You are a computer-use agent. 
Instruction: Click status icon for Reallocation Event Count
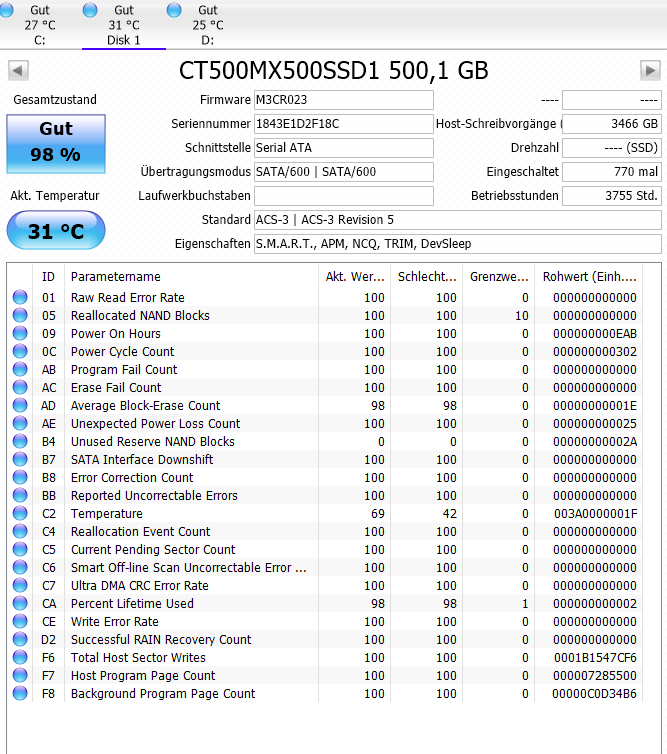(20, 531)
